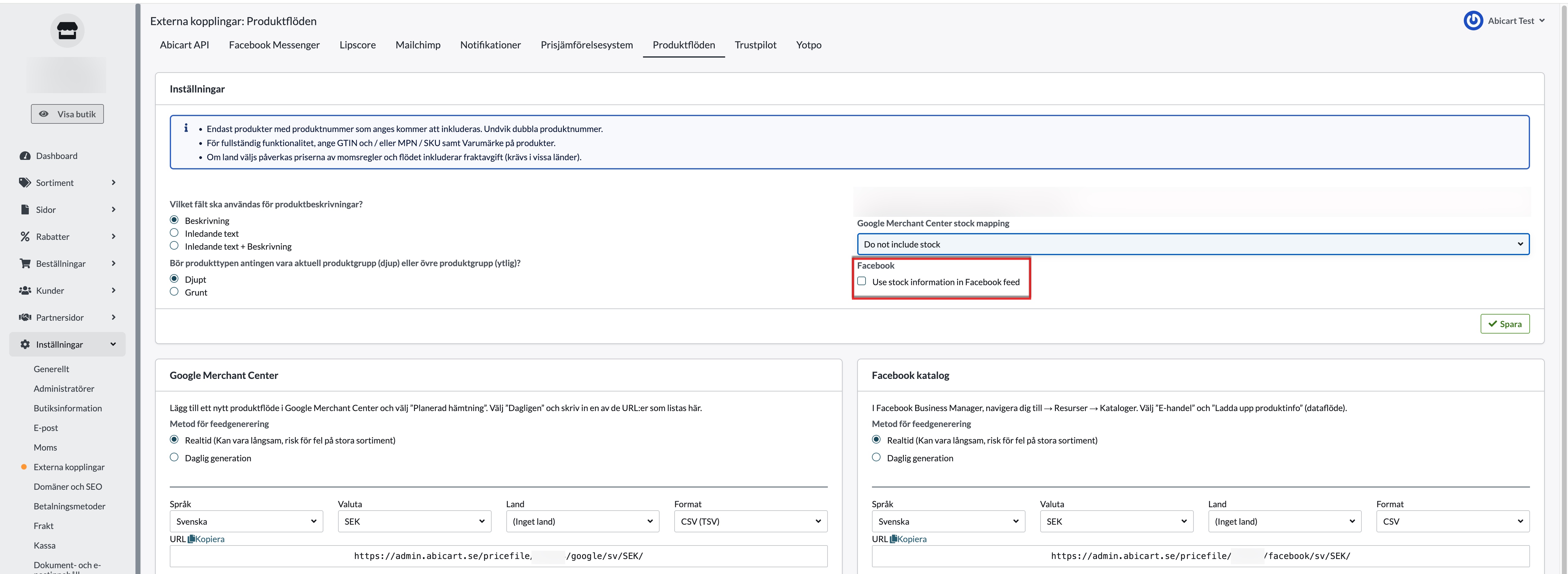Click the Facebook pricefile URL field
This screenshot has width=1568, height=574.
coord(1200,556)
